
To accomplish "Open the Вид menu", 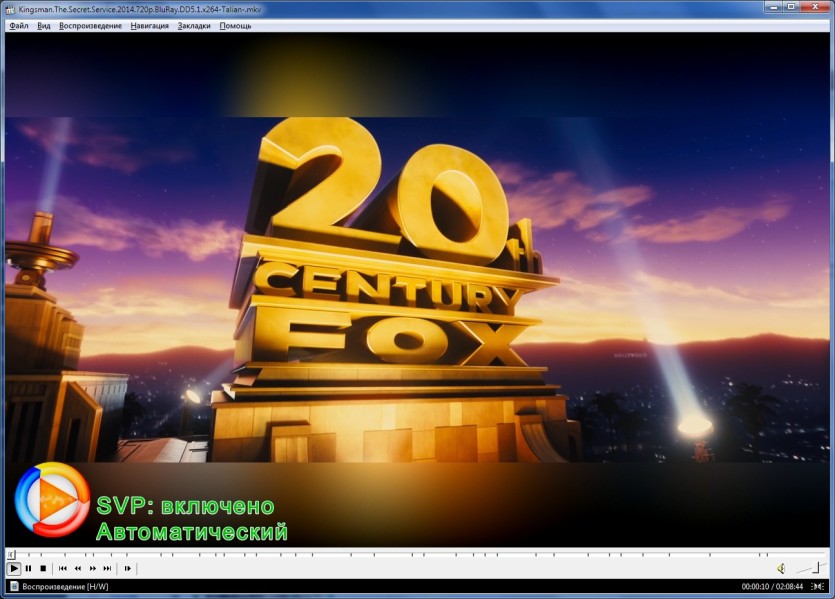I will (44, 26).
